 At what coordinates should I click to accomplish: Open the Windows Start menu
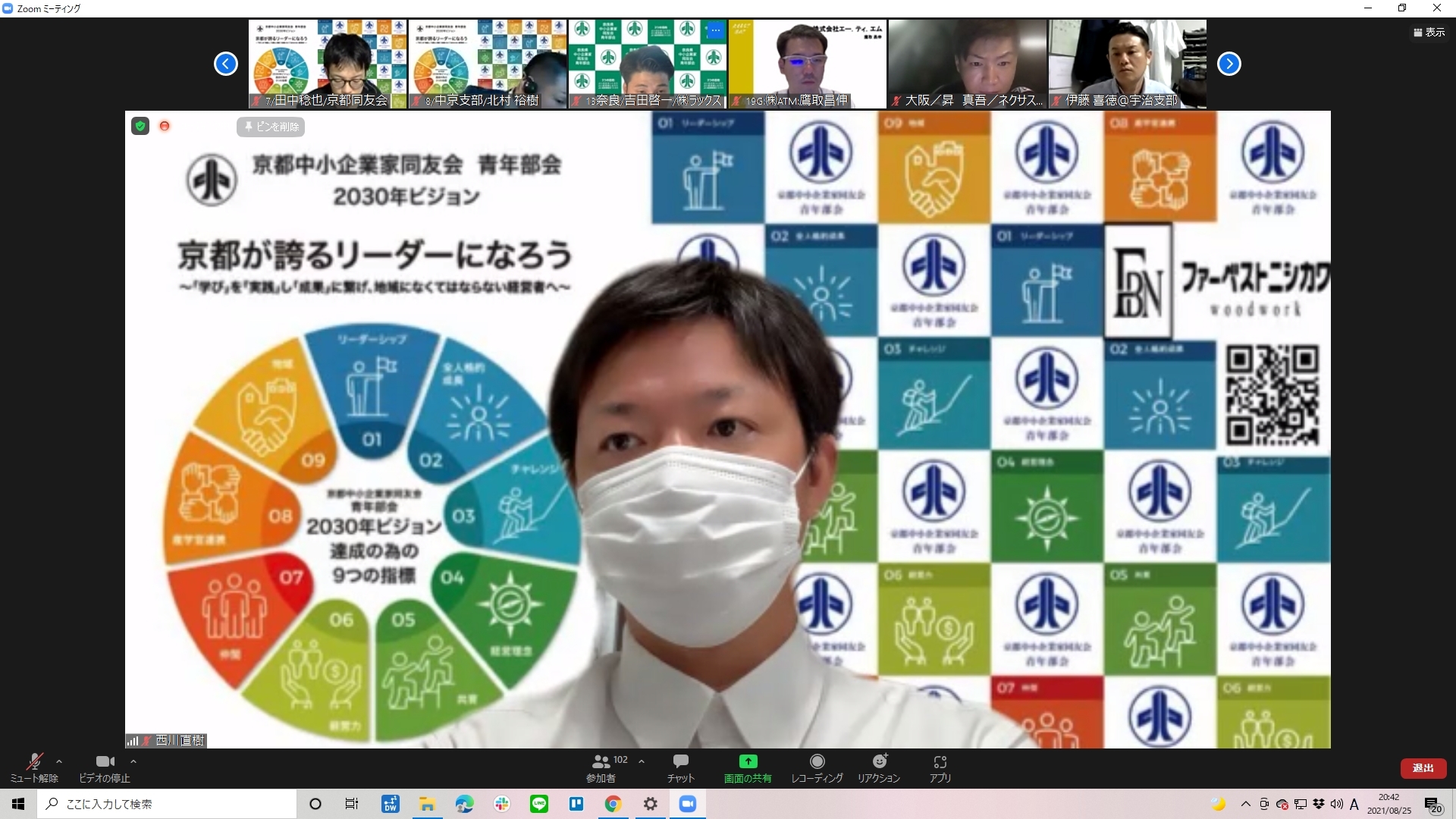point(18,804)
